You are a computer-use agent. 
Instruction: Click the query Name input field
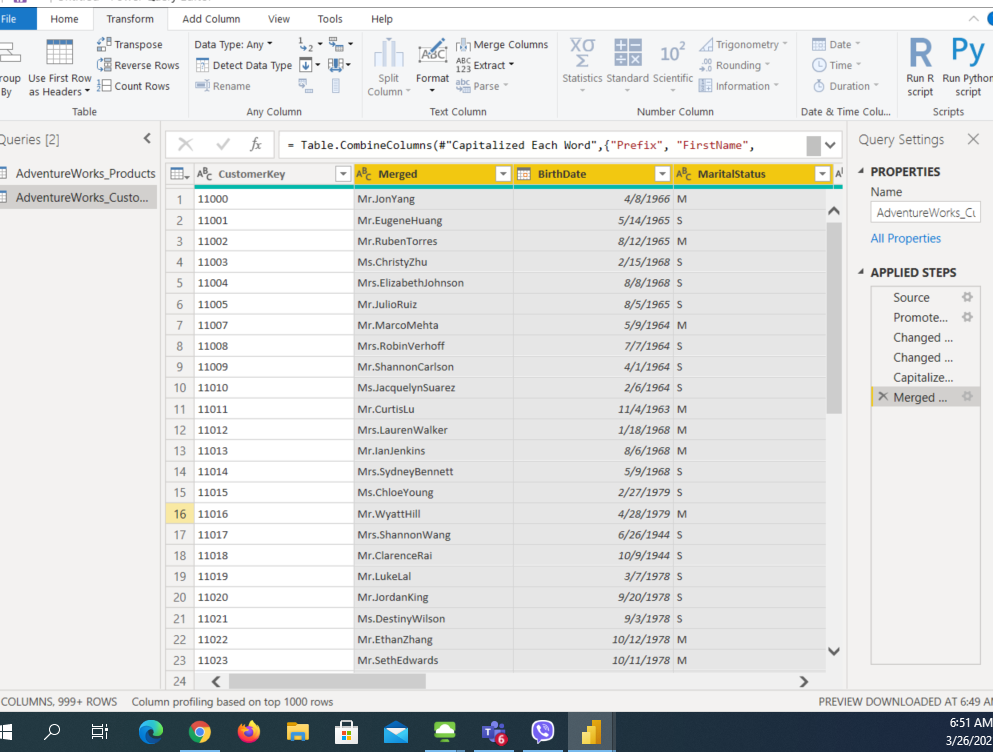click(924, 212)
